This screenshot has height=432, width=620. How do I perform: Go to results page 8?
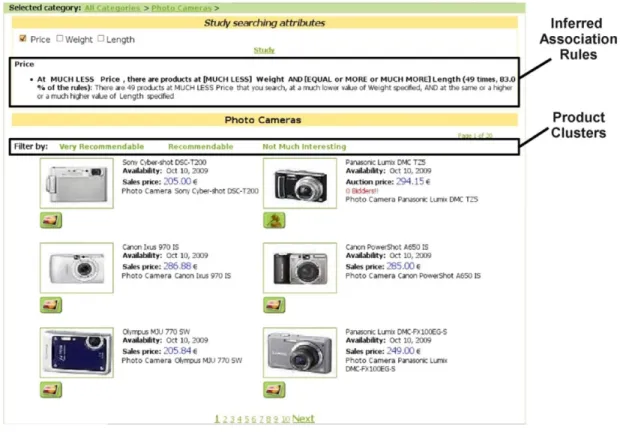pos(268,419)
